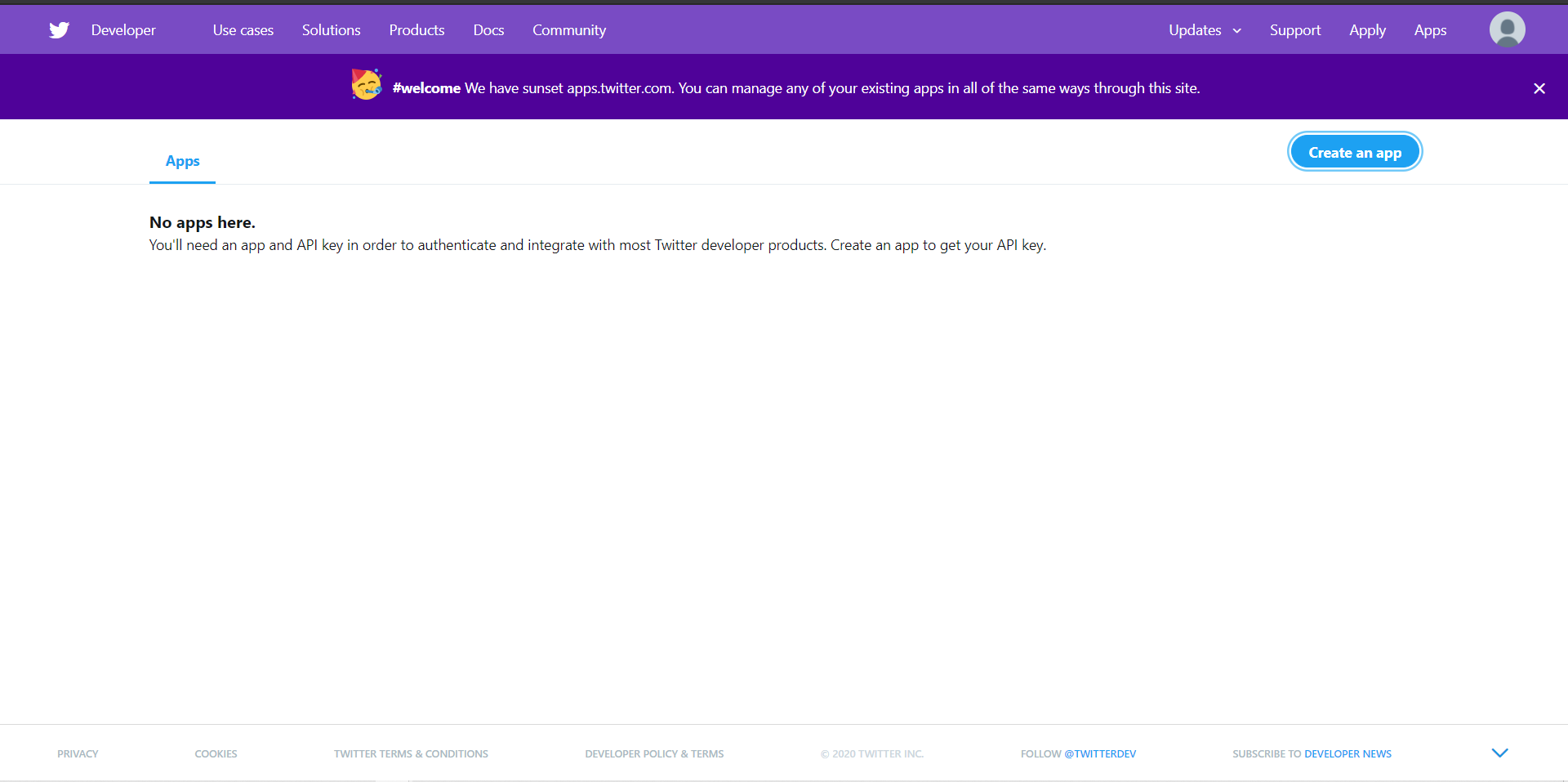Open the Use cases menu
The height and width of the screenshot is (782, 1568).
(x=243, y=30)
